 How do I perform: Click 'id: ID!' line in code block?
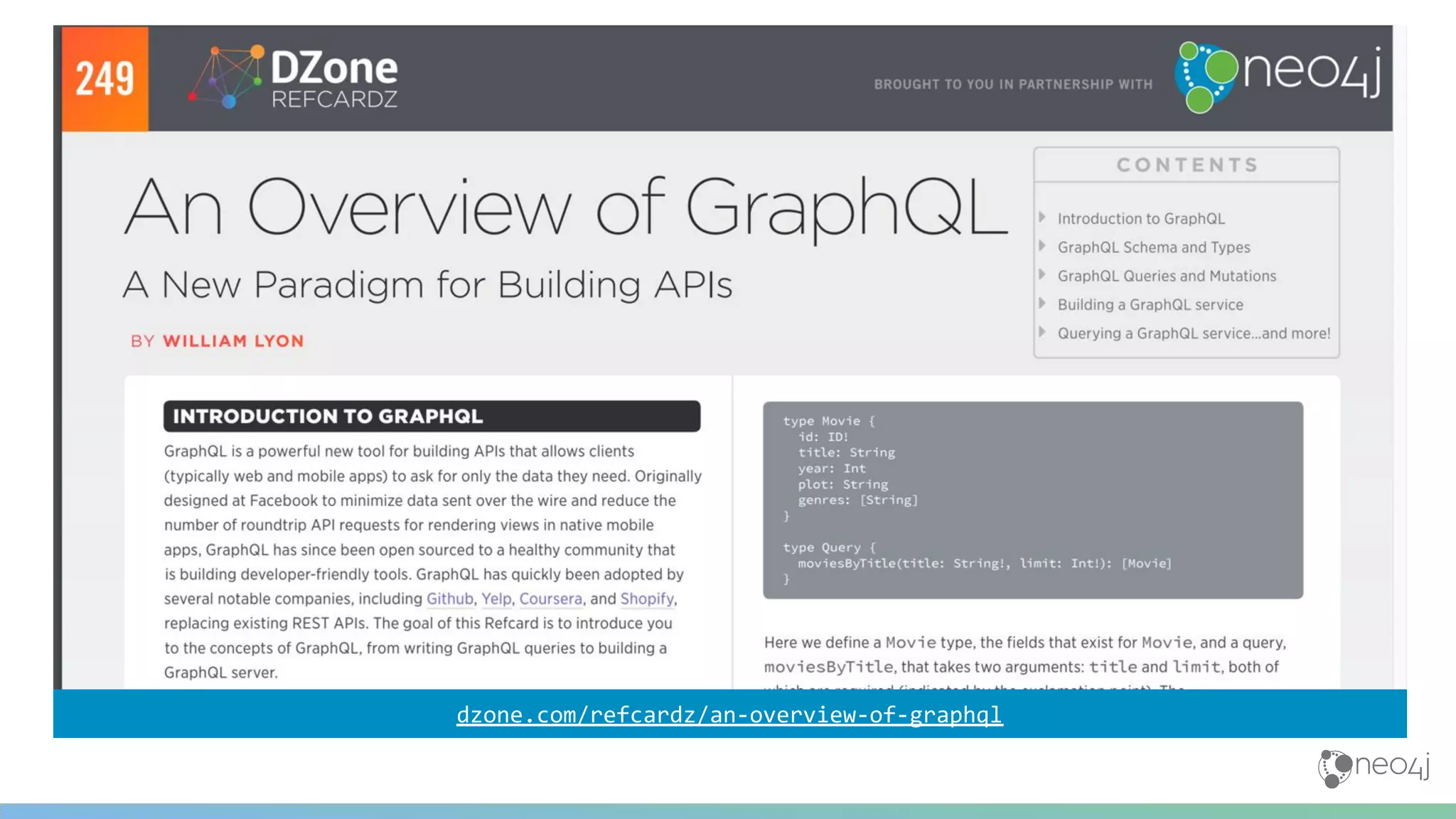(823, 437)
